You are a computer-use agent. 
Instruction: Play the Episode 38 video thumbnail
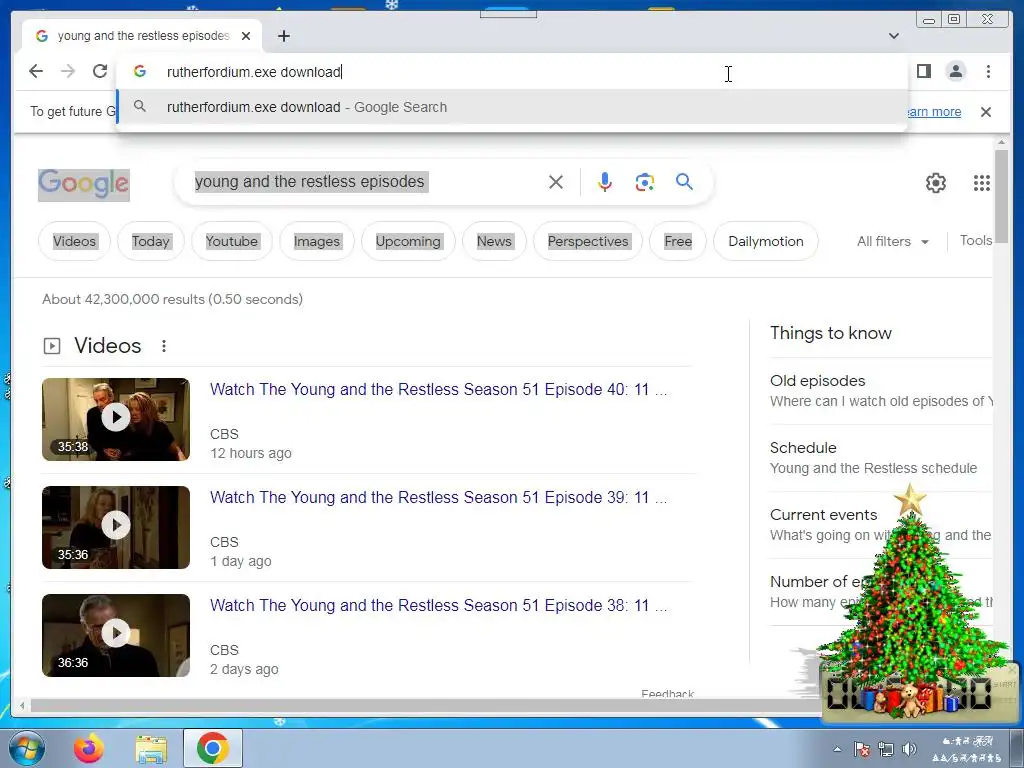click(116, 635)
